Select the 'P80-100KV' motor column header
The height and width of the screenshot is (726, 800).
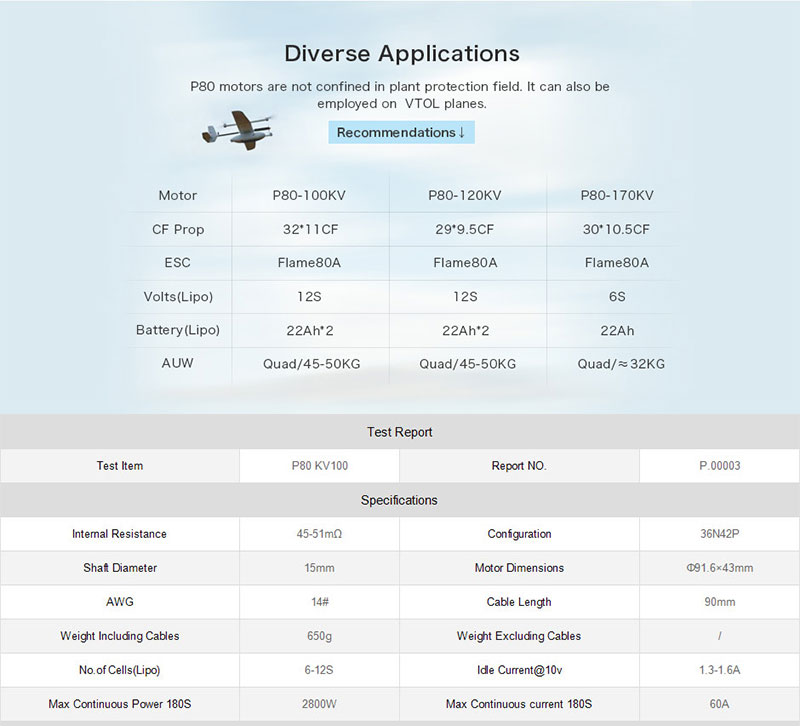[309, 195]
